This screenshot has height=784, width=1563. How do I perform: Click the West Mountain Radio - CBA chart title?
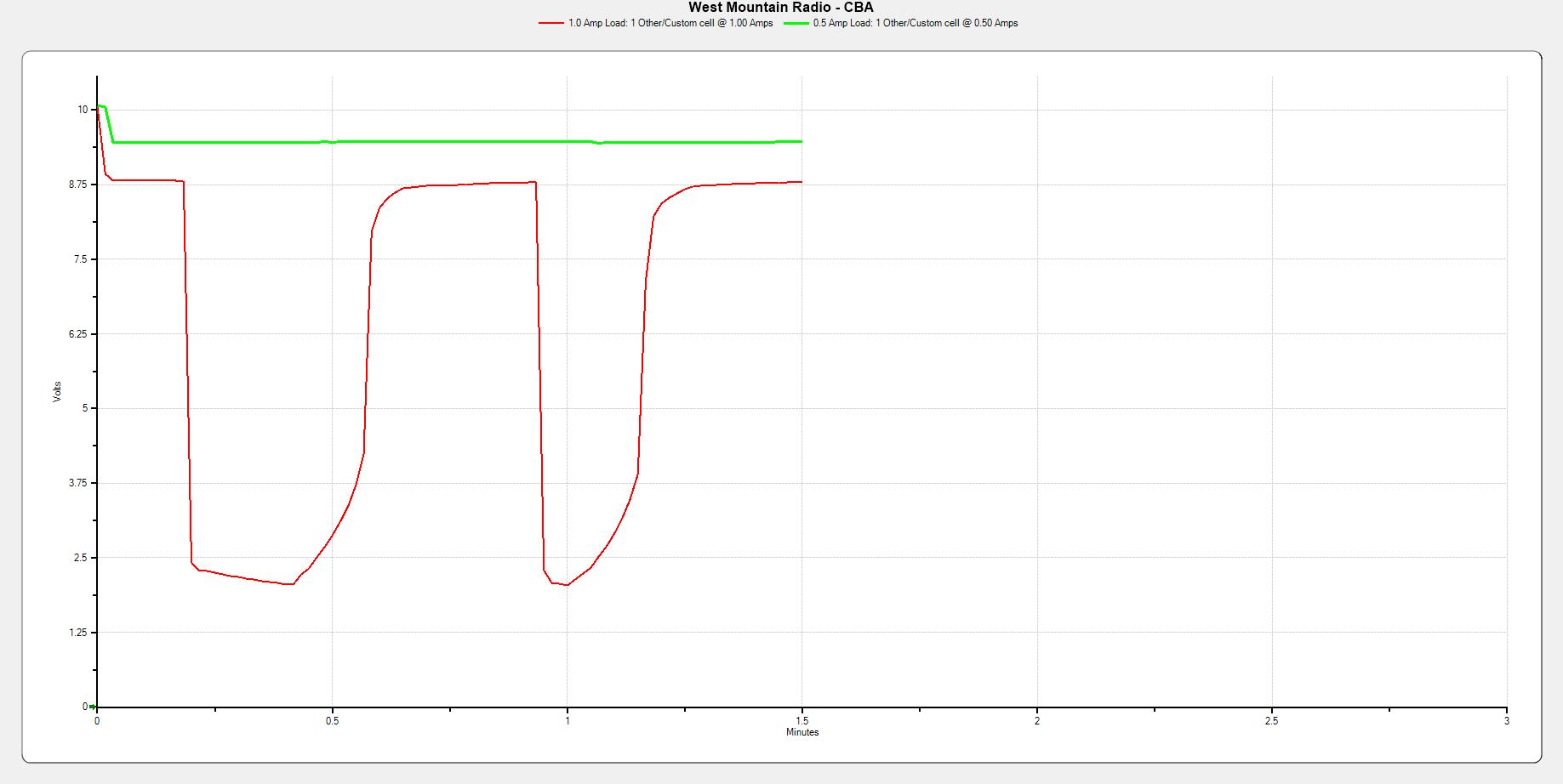tap(780, 8)
